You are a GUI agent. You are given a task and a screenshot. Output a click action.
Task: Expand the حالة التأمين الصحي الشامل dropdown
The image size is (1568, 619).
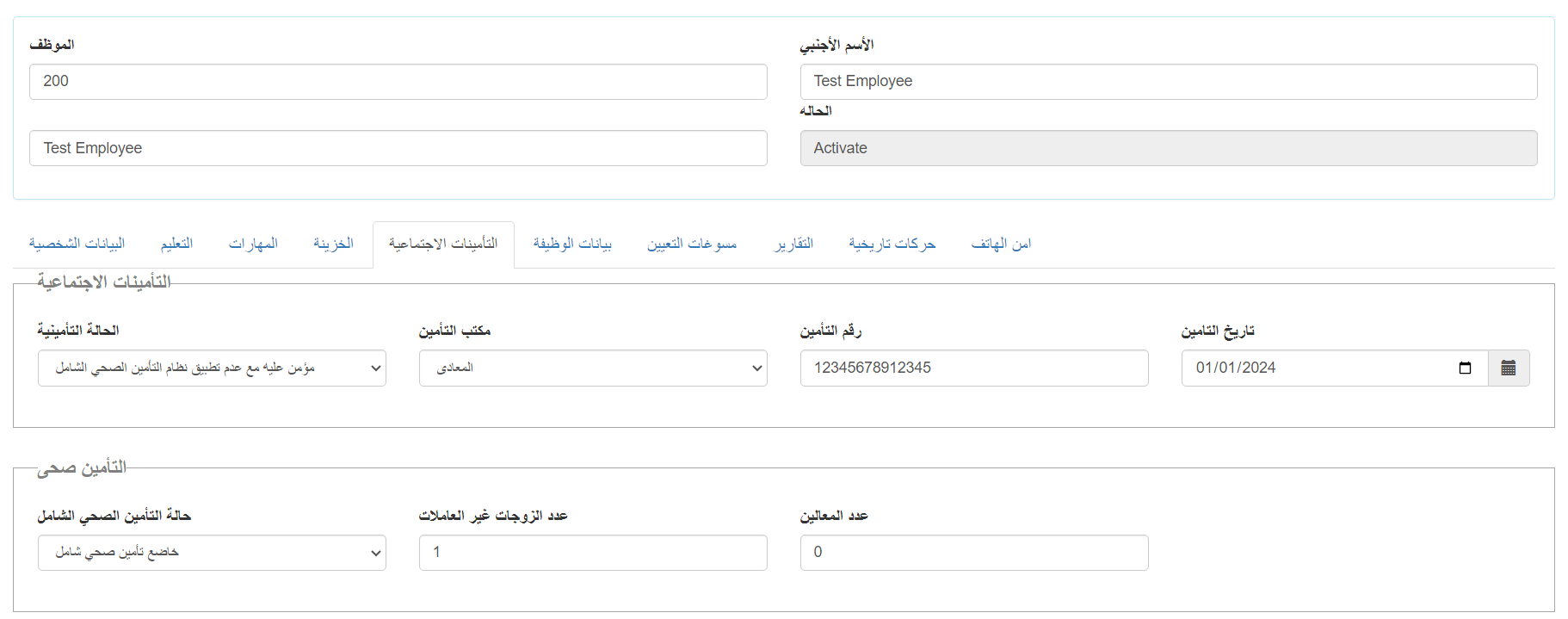212,553
